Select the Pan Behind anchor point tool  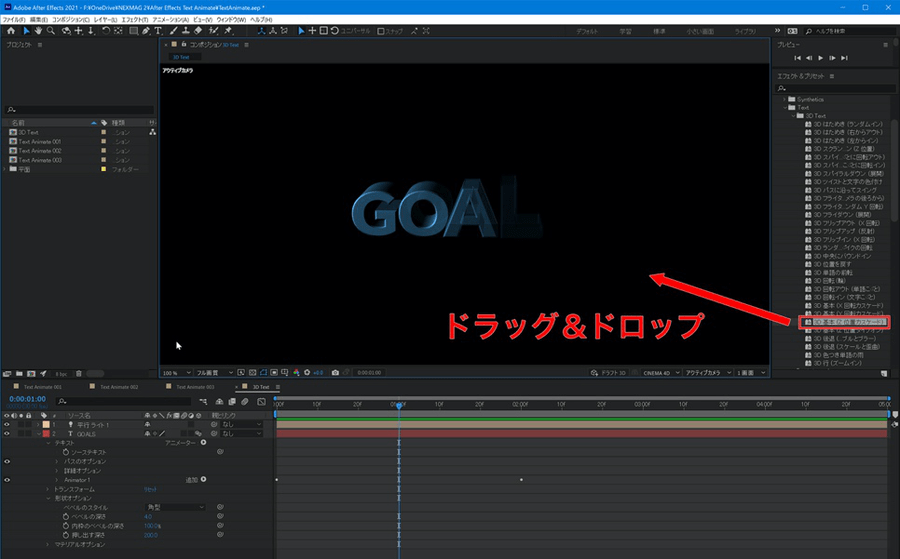[x=118, y=30]
